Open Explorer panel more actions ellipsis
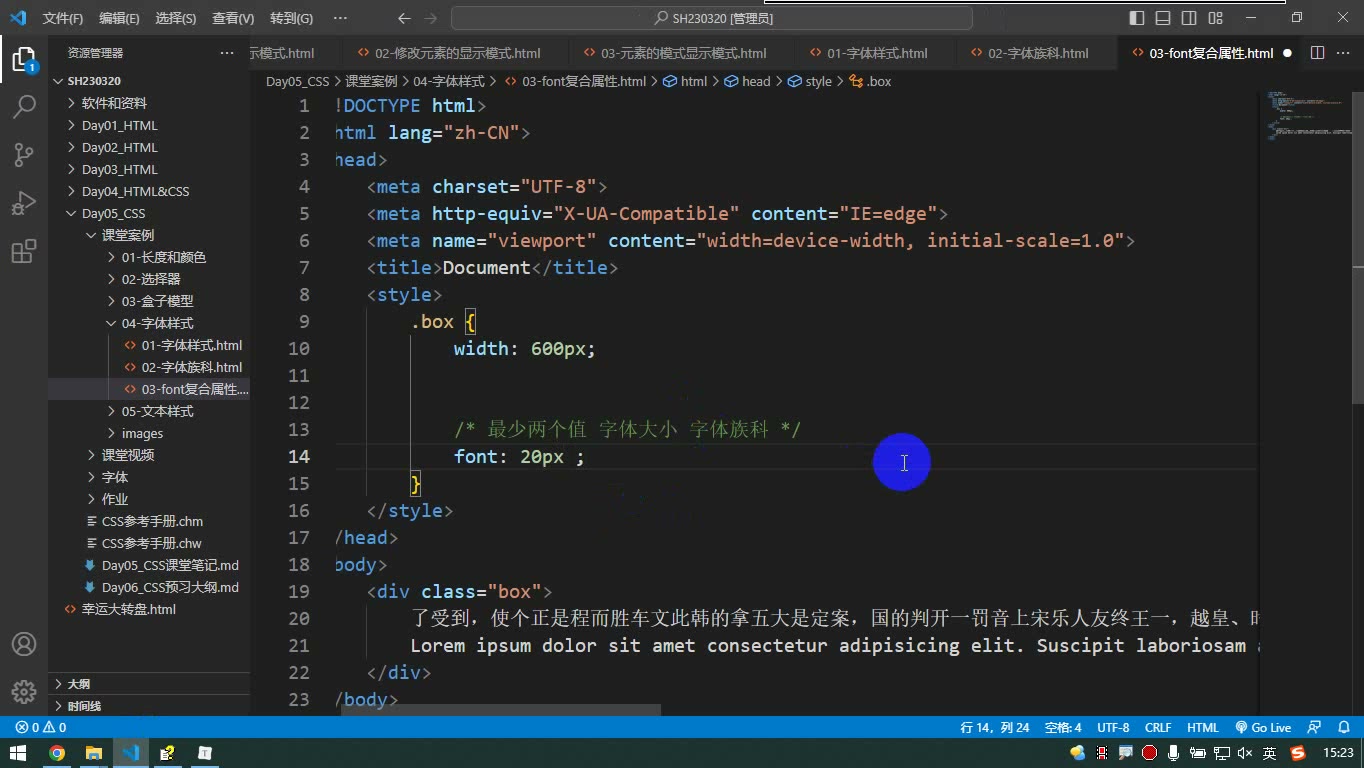Image resolution: width=1364 pixels, height=768 pixels. click(x=227, y=53)
